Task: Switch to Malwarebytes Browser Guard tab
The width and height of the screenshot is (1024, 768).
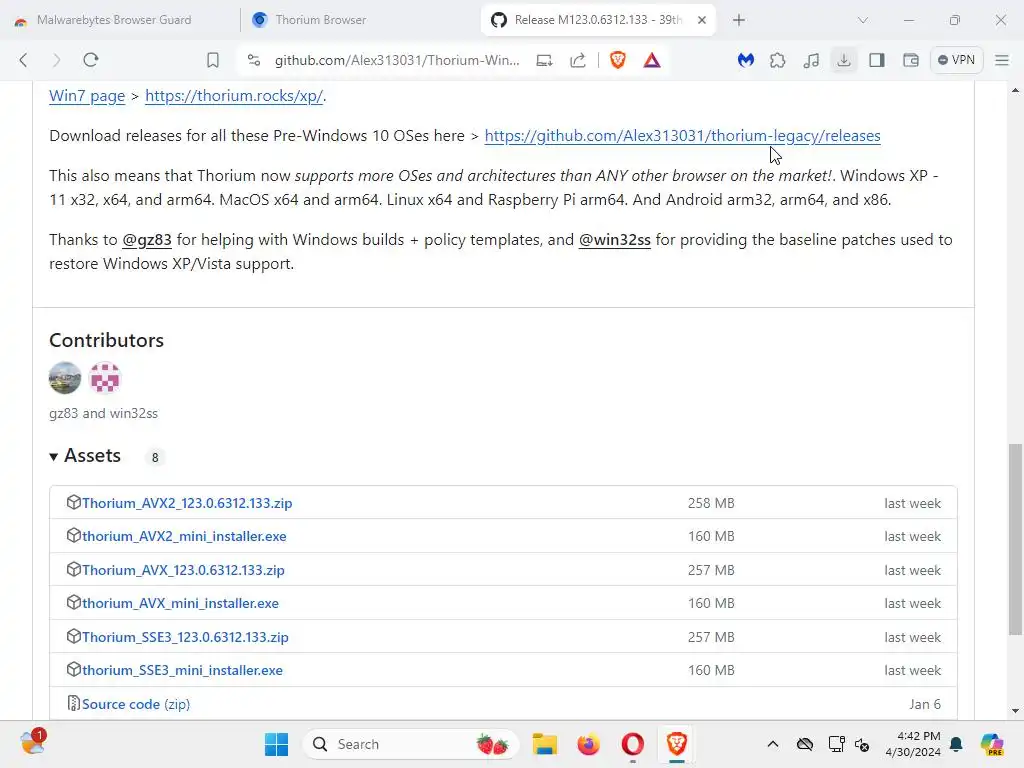Action: [114, 20]
